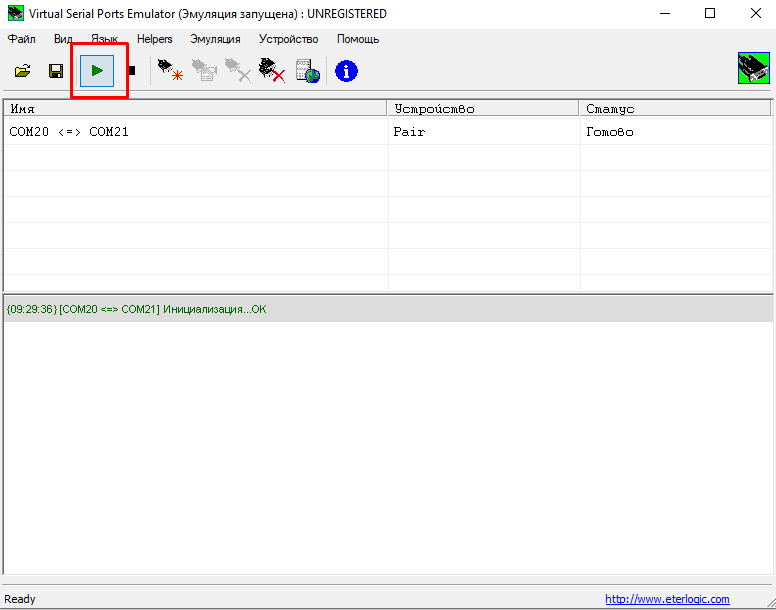Visit the http://www.eterlogic.com link

click(x=667, y=599)
